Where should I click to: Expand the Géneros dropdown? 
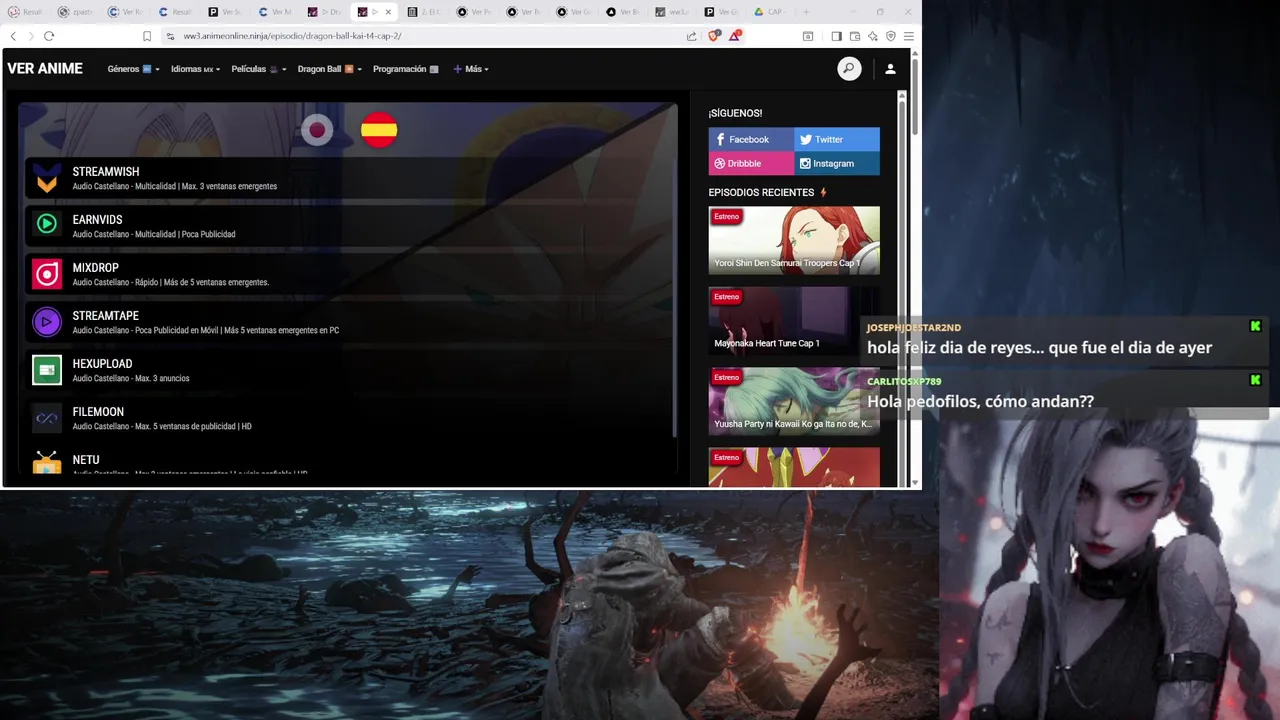(133, 69)
